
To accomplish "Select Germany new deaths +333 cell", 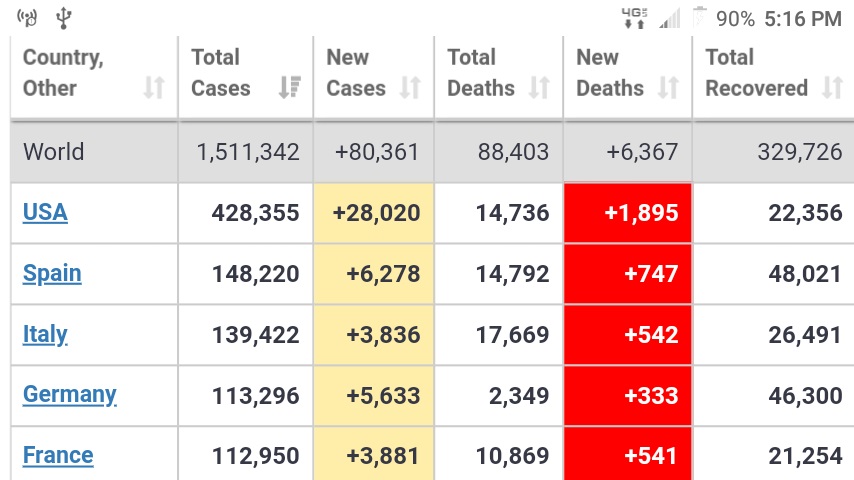I will coord(628,396).
